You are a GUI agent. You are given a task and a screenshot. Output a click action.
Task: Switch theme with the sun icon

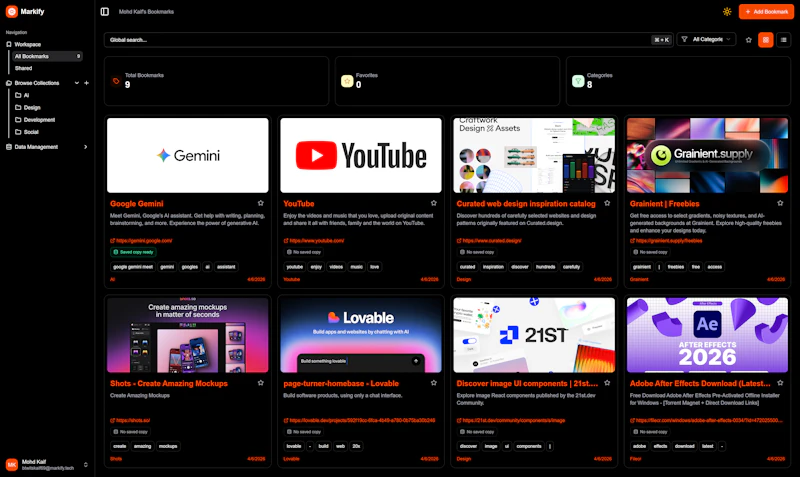tap(727, 11)
